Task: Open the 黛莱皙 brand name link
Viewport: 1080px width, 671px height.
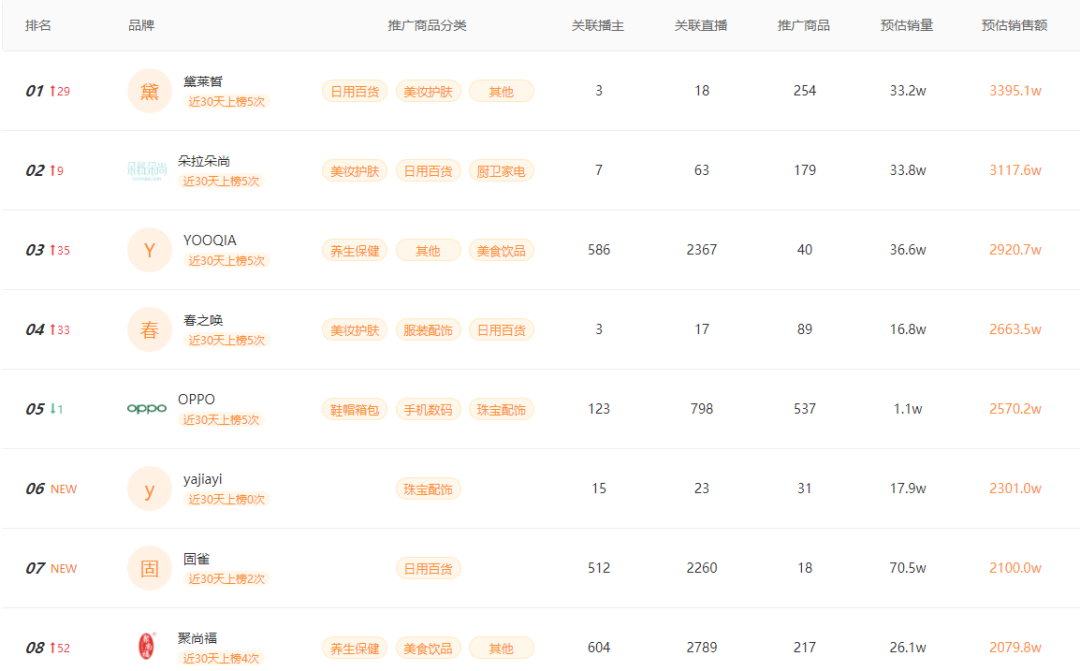Action: coord(202,81)
